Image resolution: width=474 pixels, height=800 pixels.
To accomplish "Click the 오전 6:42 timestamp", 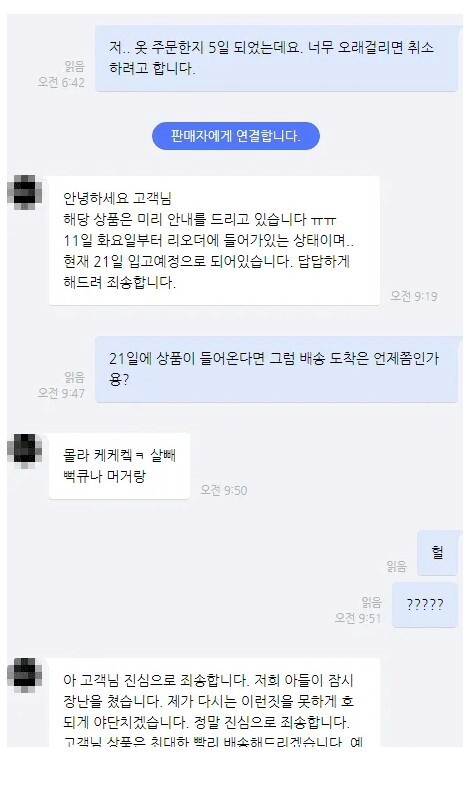I will (61, 82).
